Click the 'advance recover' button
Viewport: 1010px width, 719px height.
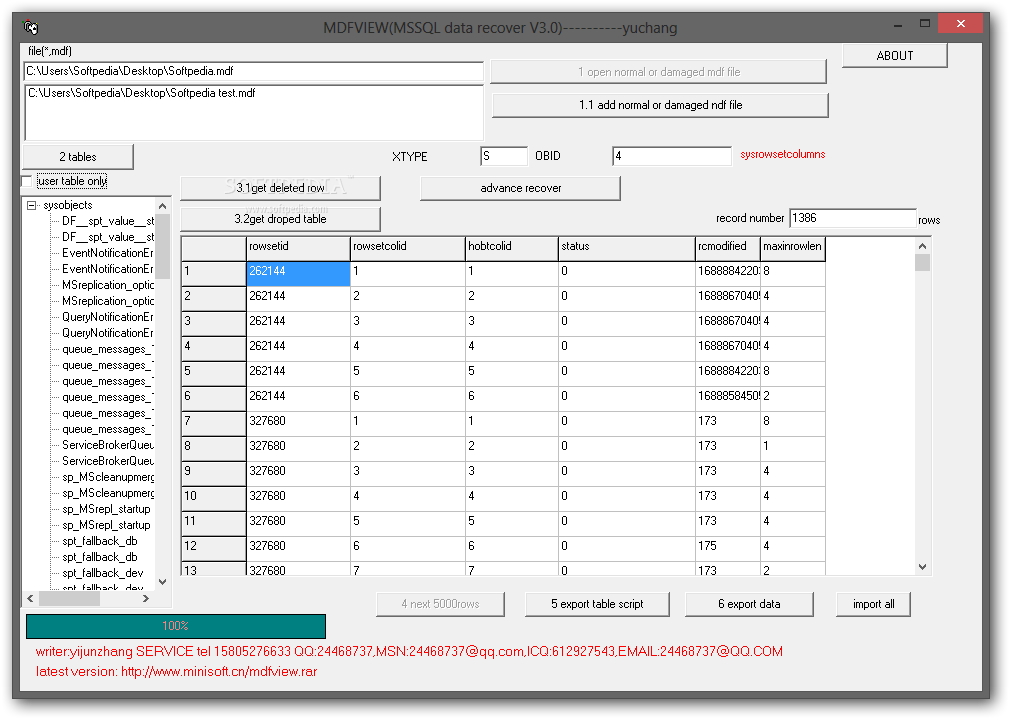tap(520, 188)
